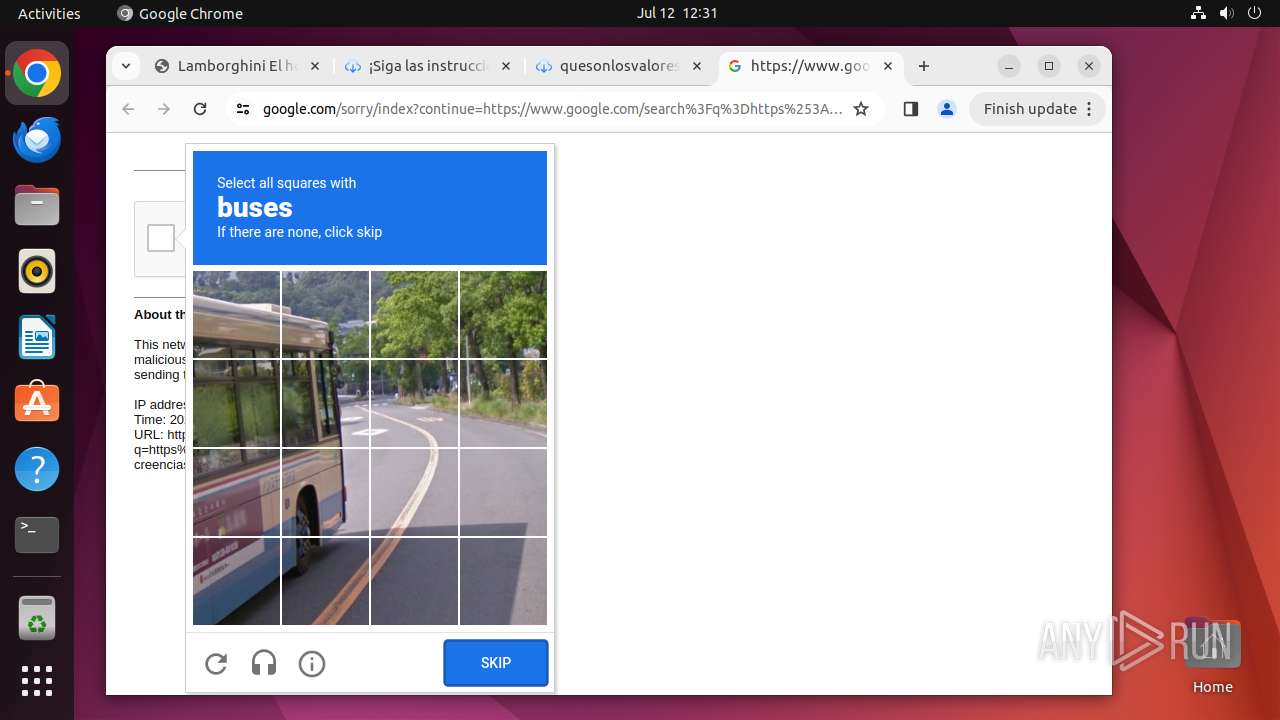Reload the captcha challenge

click(216, 663)
